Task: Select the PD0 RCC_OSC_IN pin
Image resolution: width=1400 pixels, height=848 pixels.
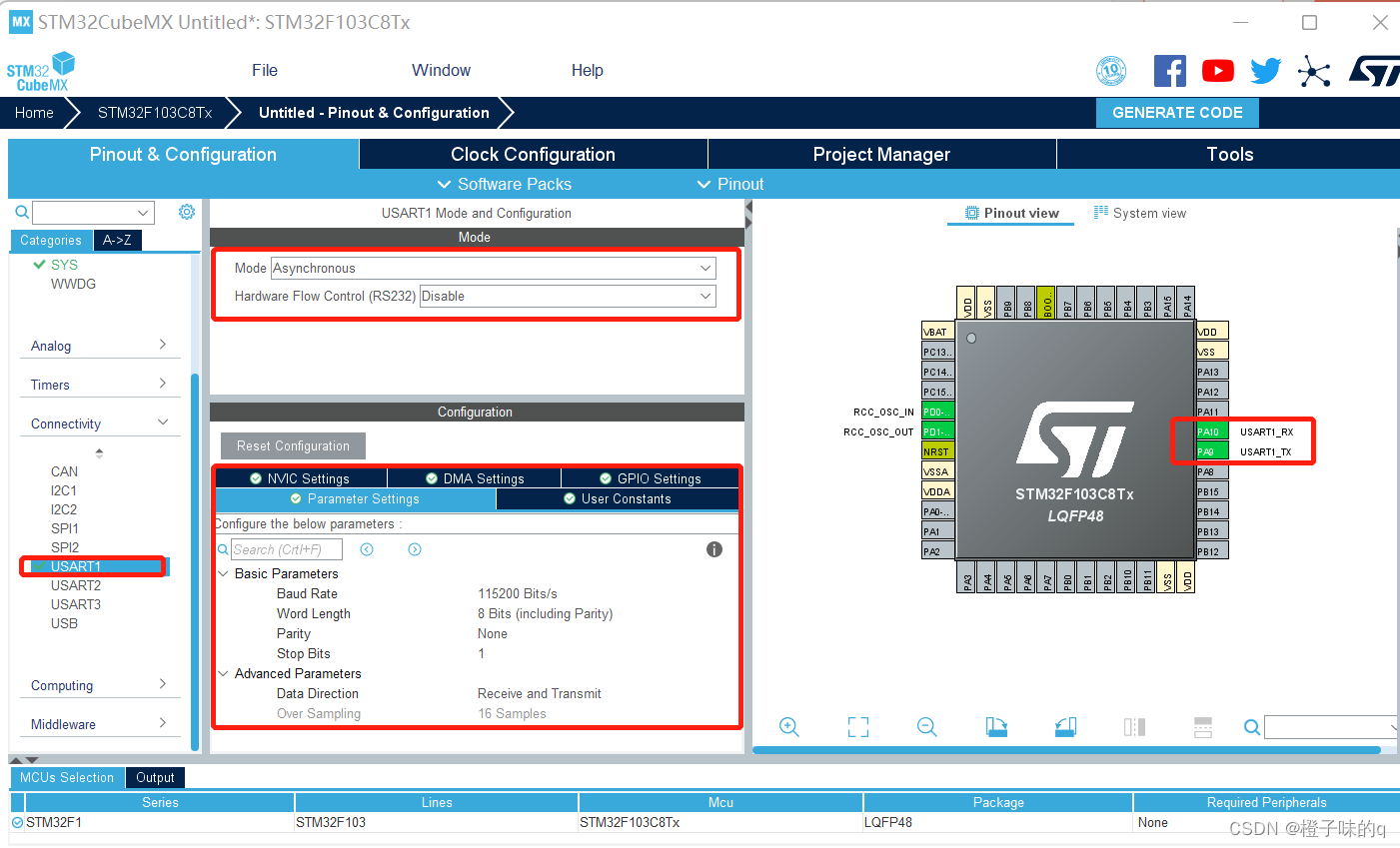Action: (x=937, y=412)
